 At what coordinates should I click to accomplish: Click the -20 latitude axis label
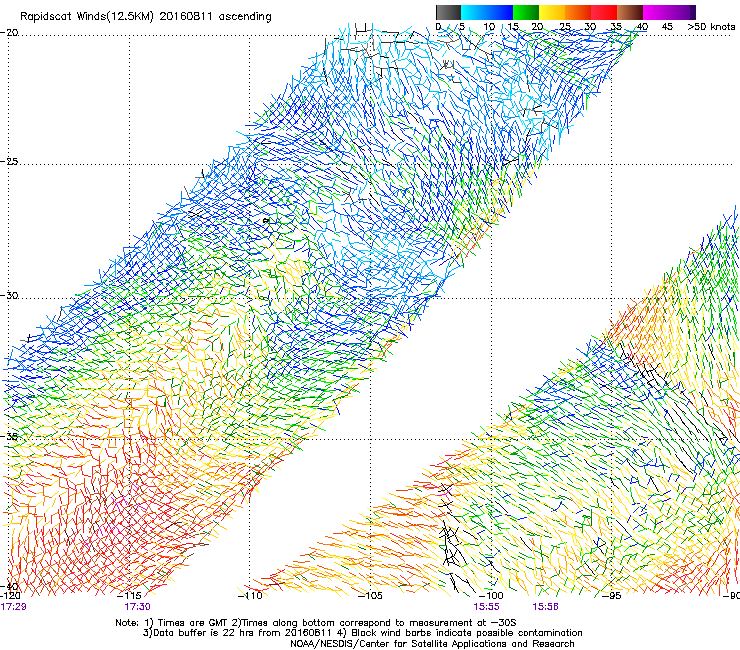click(x=10, y=33)
